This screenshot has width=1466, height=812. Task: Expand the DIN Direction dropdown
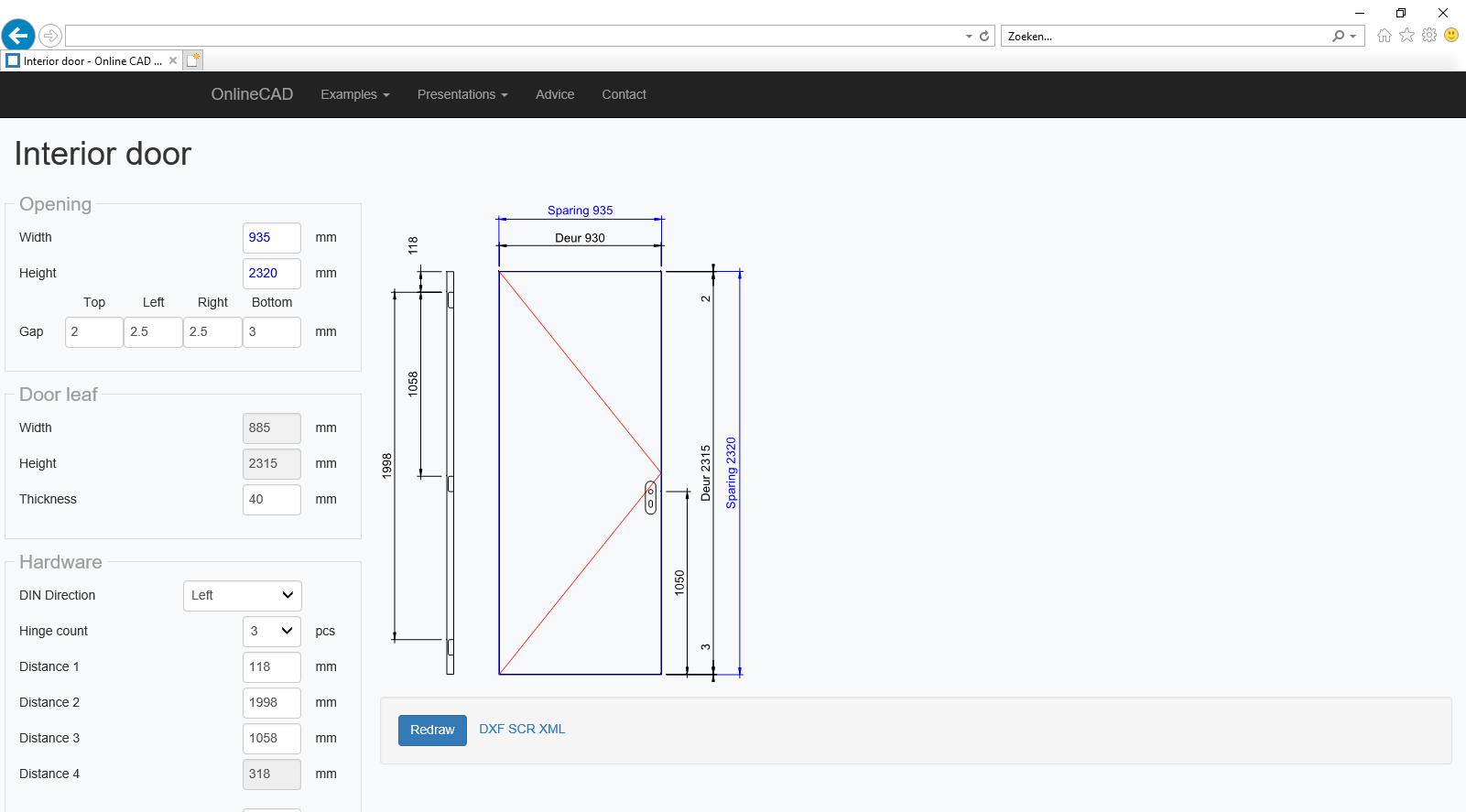click(x=243, y=595)
